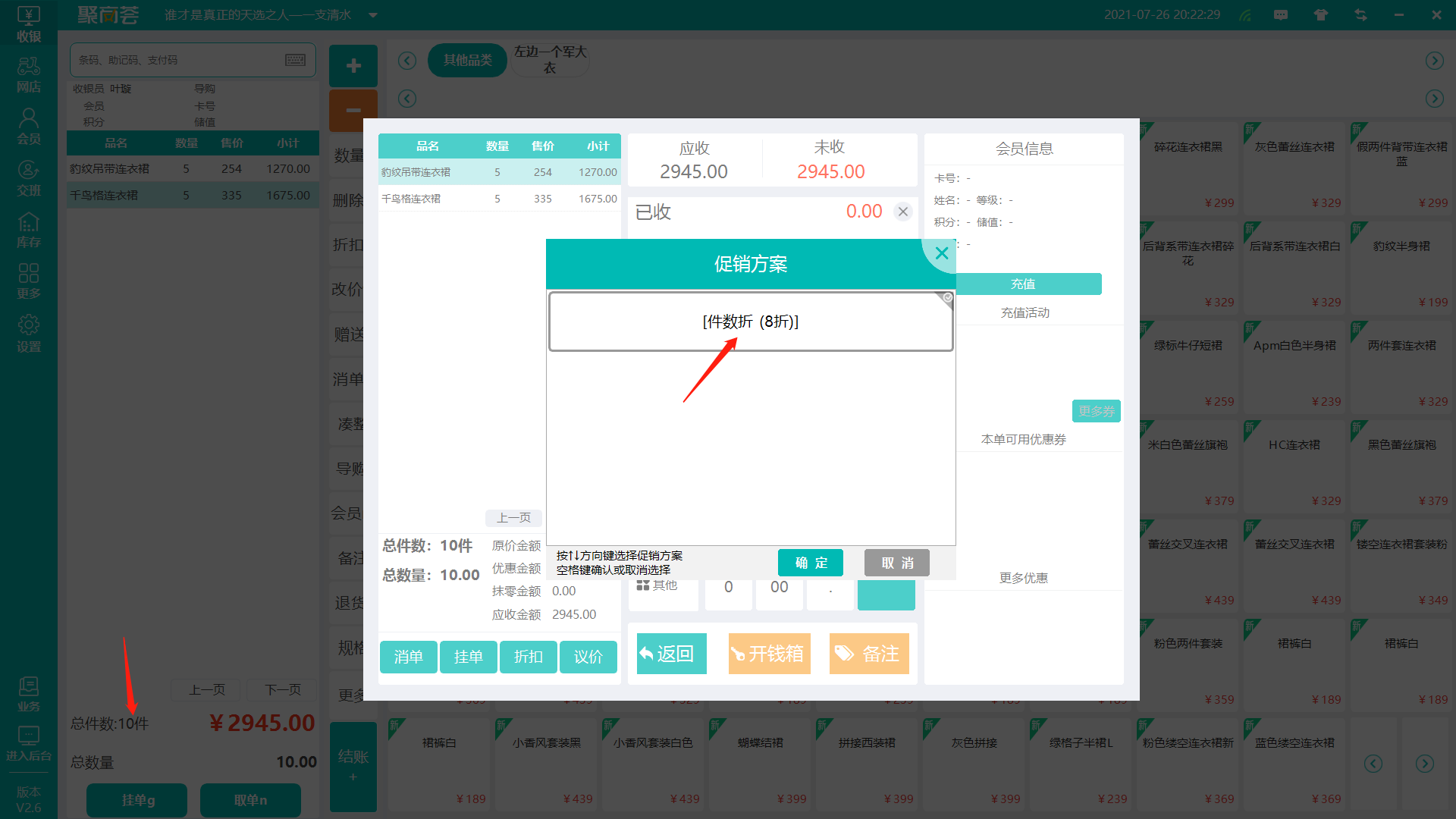The image size is (1456, 819).
Task: Click the sync switch arrows icon
Action: 1360,15
